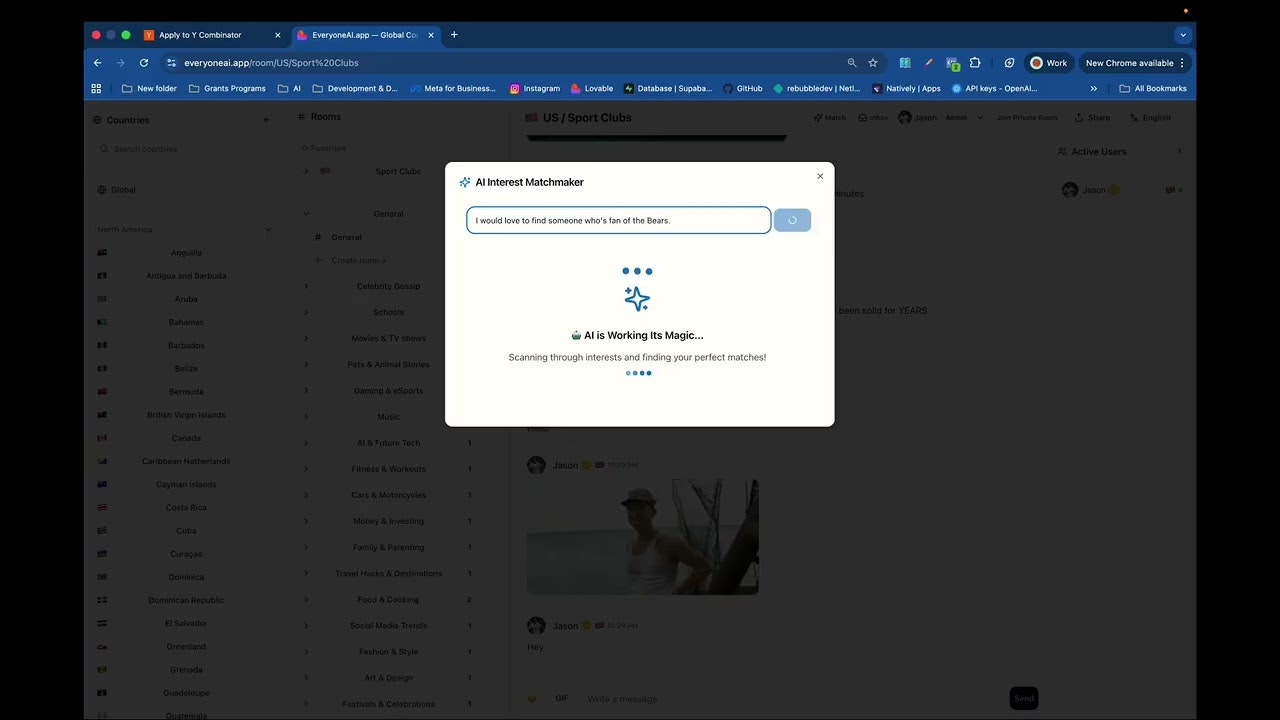Expand the Celebrity Gossip room category
1280x720 pixels.
306,286
